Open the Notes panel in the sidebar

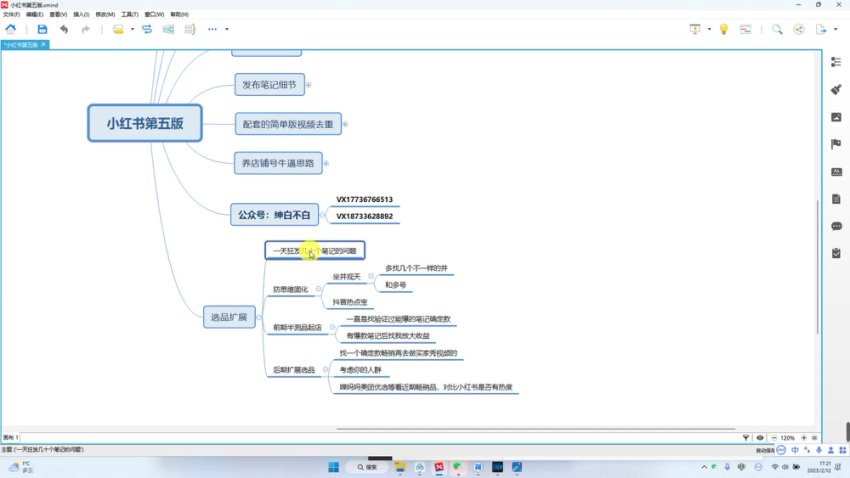click(836, 199)
